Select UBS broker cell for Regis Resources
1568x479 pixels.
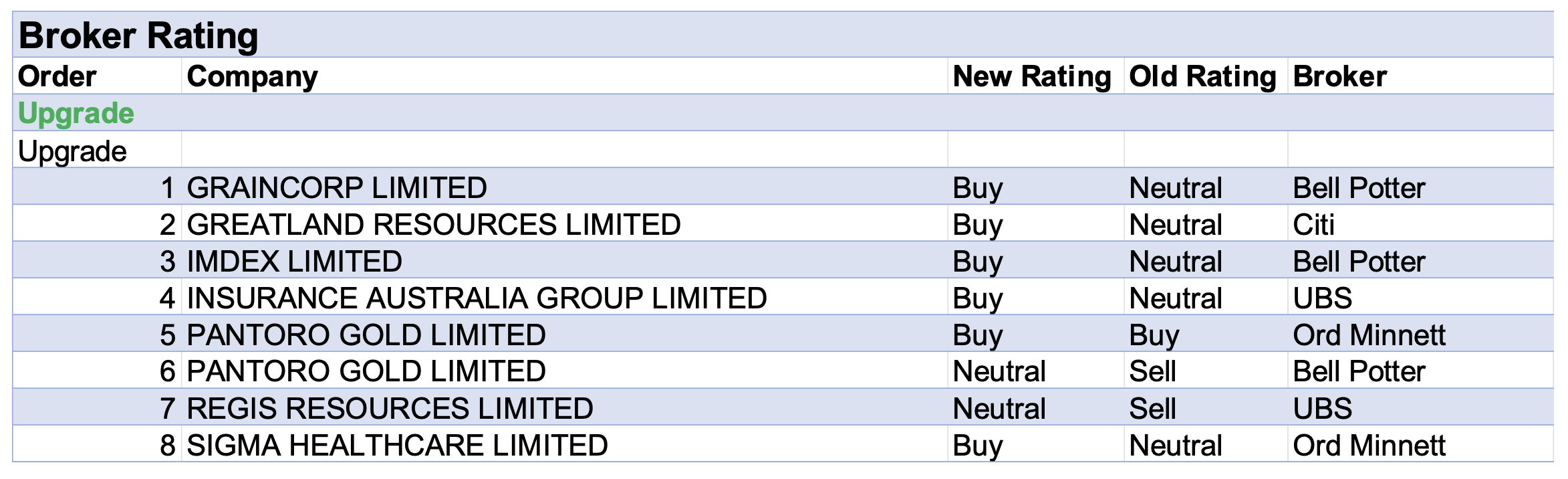(1322, 408)
